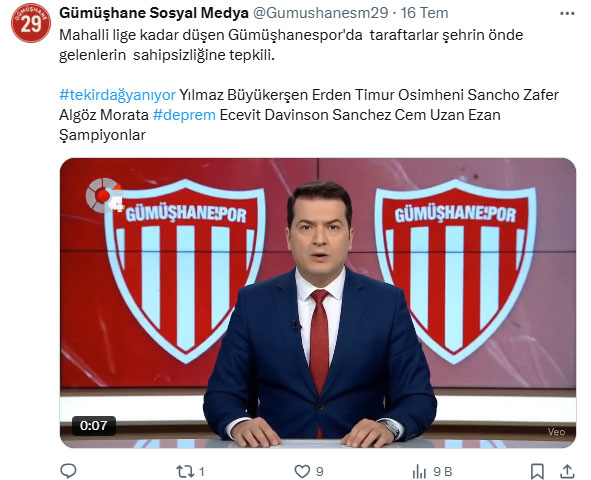Click the like count of 9

(x=320, y=472)
